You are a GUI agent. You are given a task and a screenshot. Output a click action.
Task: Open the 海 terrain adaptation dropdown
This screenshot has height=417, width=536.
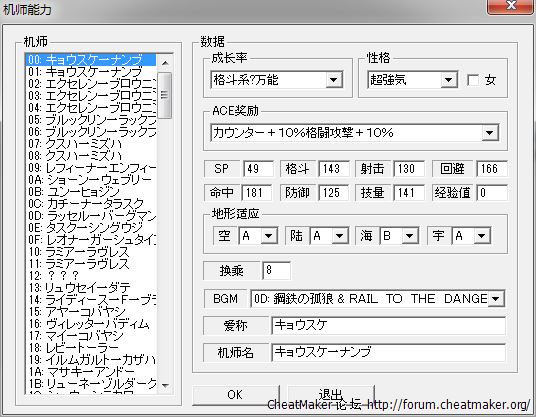[x=410, y=236]
